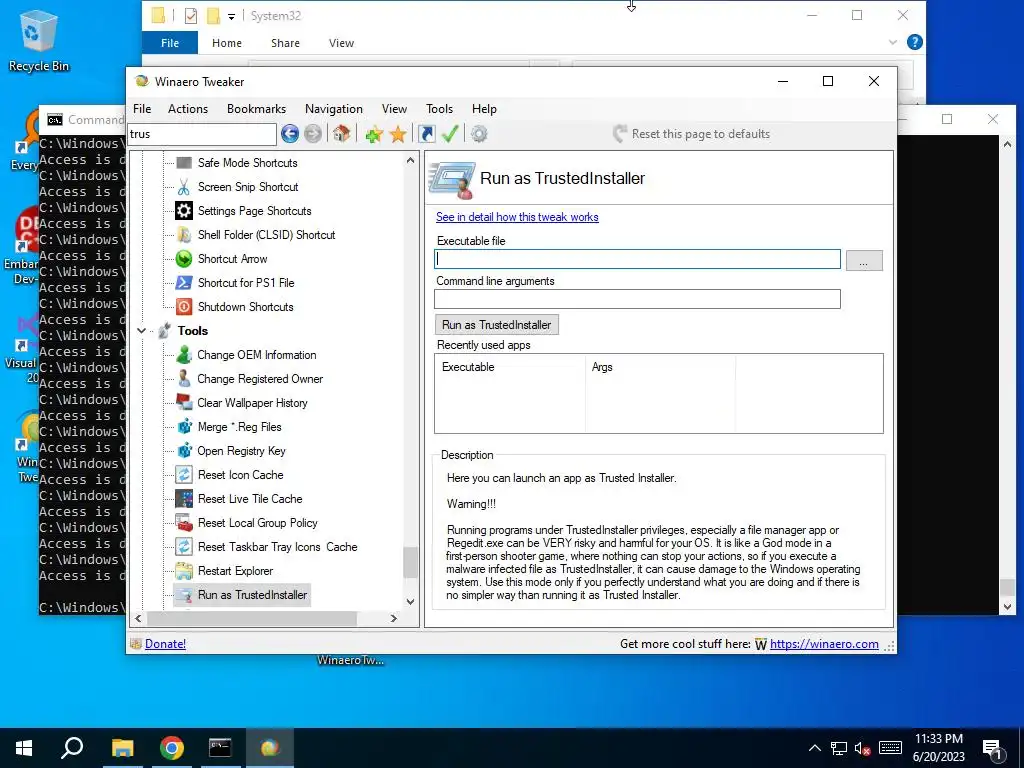Open the Navigation menu
Viewport: 1024px width, 768px height.
coord(334,109)
